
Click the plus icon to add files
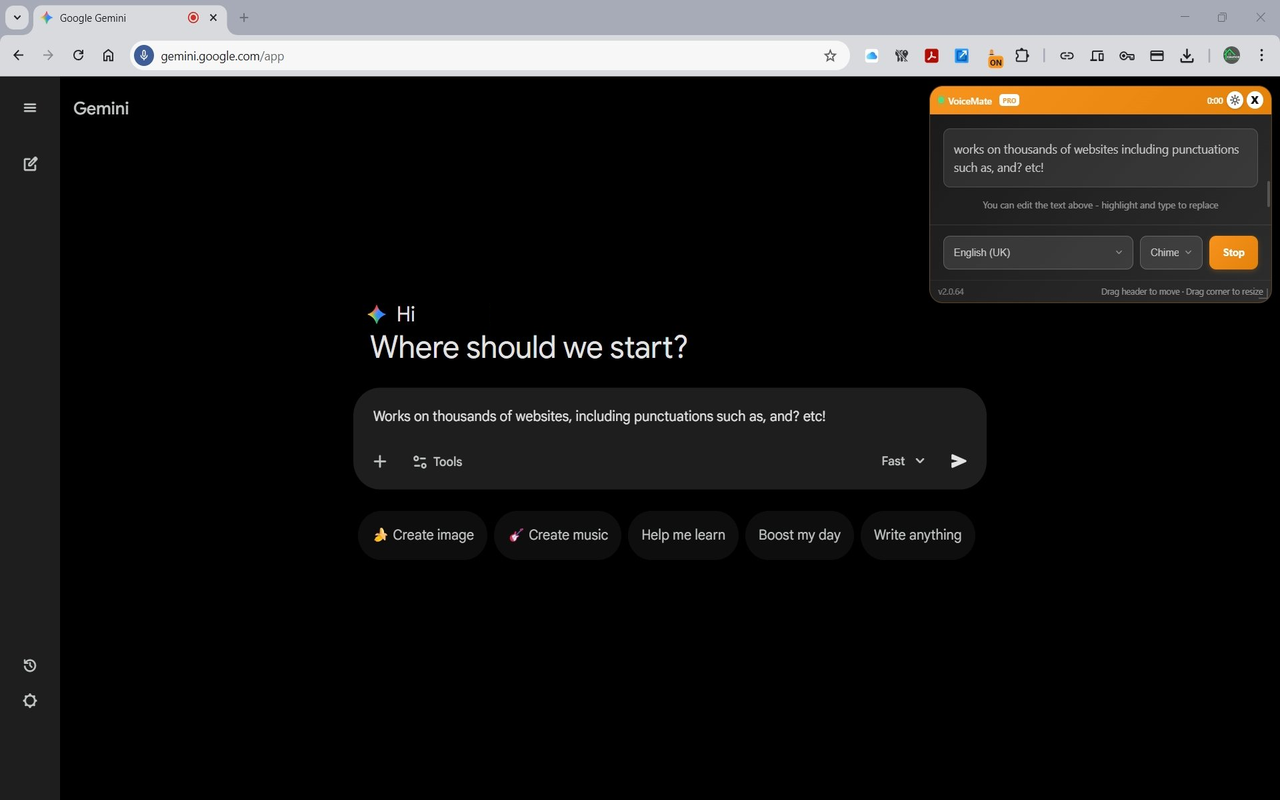tap(380, 461)
